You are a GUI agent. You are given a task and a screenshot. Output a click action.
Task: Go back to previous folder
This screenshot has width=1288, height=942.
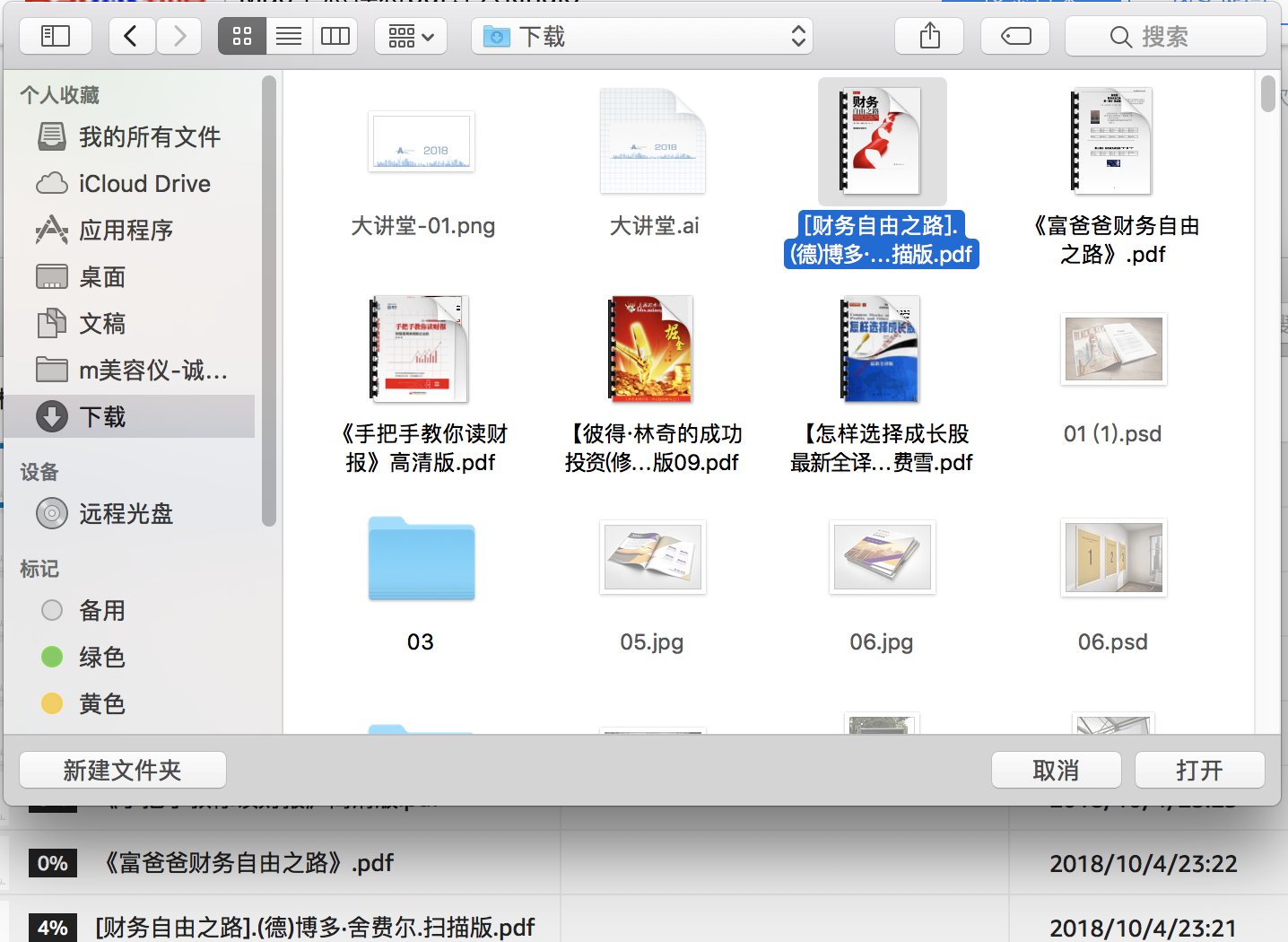pyautogui.click(x=132, y=36)
